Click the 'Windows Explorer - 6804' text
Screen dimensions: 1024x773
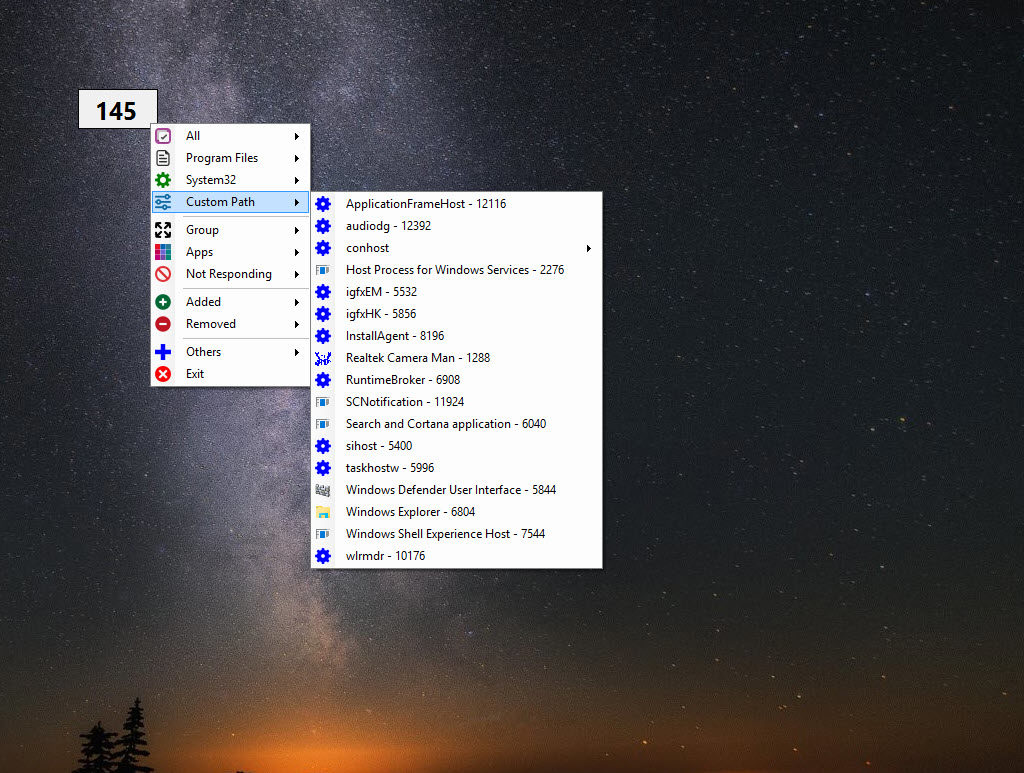click(410, 512)
